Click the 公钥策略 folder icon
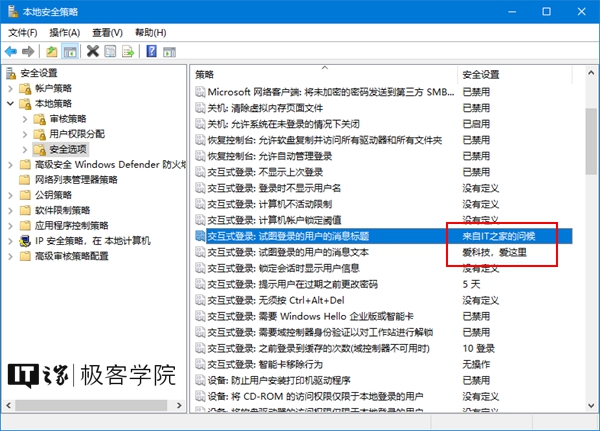 pyautogui.click(x=25, y=195)
